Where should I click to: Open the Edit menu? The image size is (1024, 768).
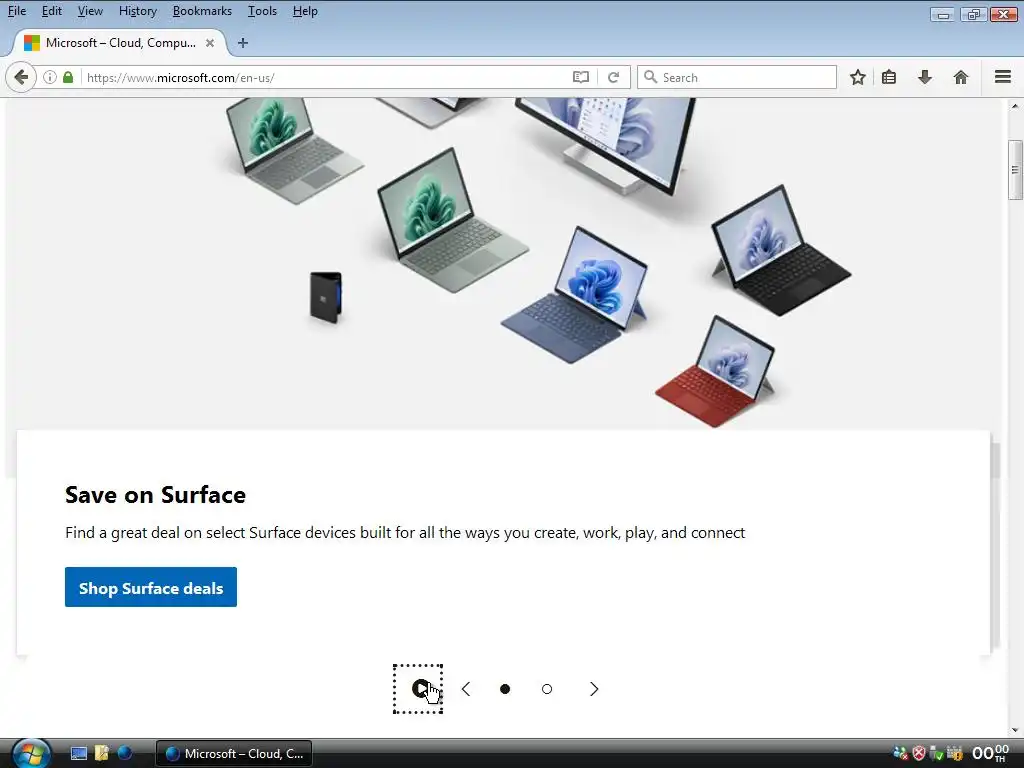tap(52, 11)
